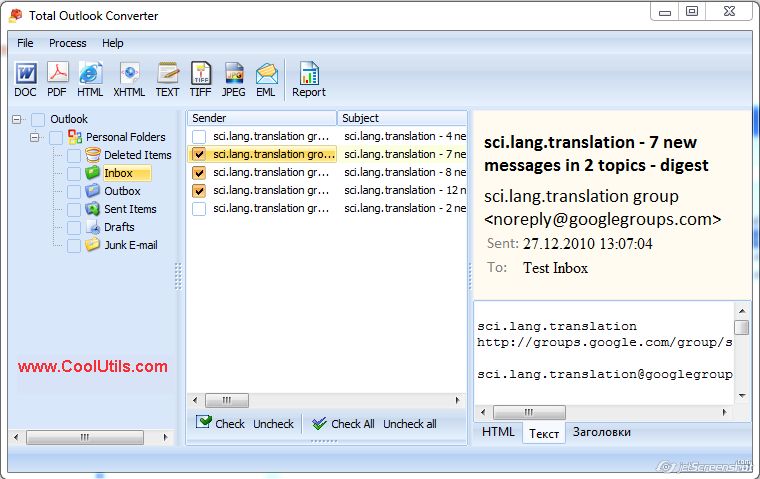Screen dimensions: 760x479
Task: Click the message list horizontal scrollbar thumb
Action: [x=227, y=400]
